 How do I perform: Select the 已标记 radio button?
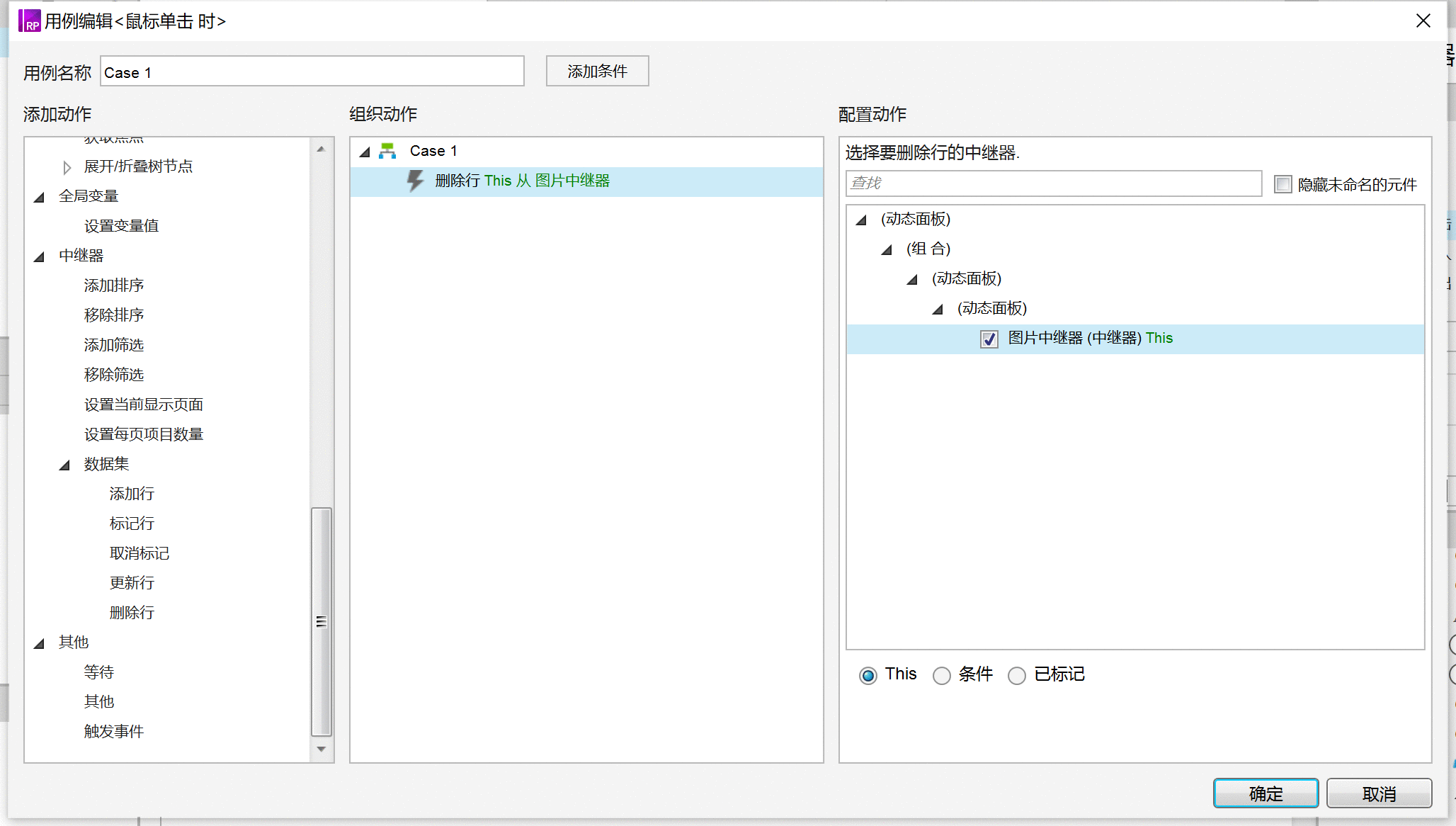[x=1018, y=674]
